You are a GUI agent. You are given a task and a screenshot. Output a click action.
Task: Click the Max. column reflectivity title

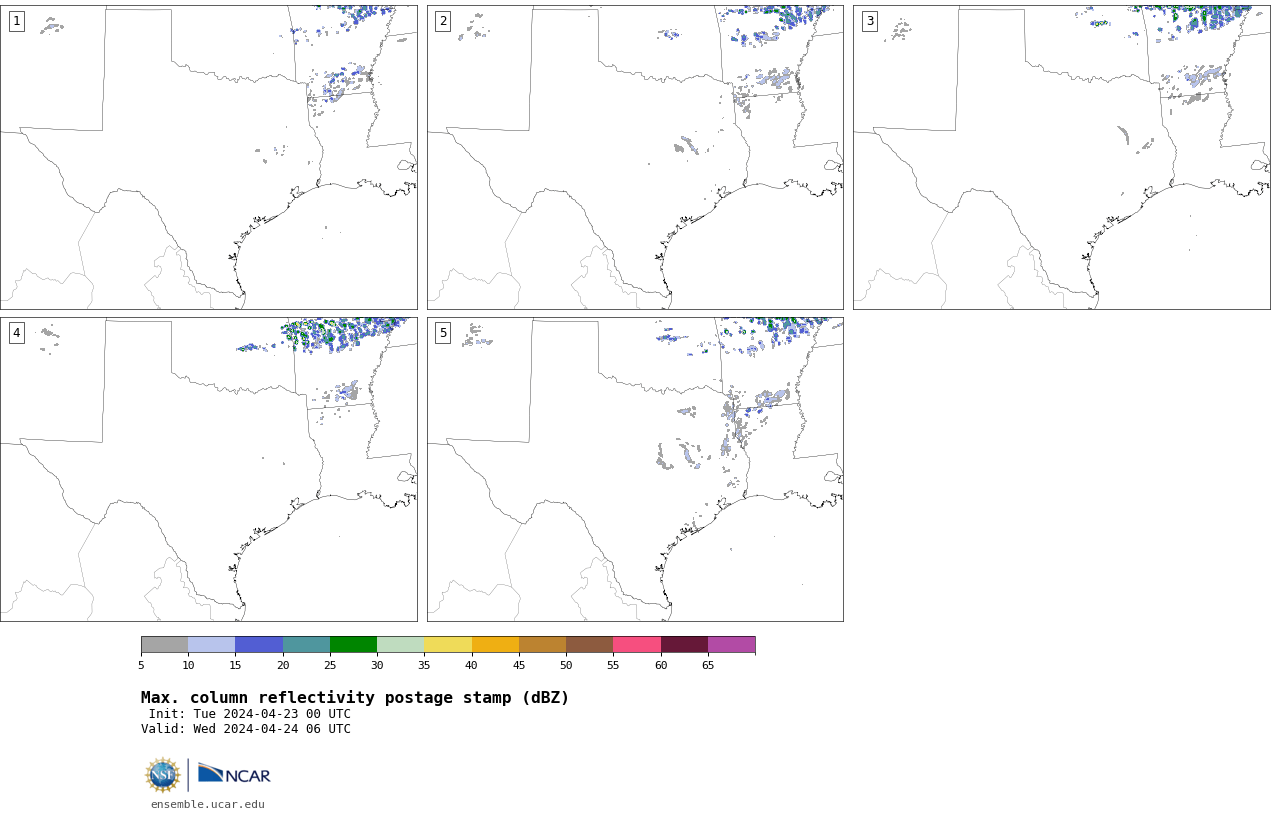(x=355, y=698)
